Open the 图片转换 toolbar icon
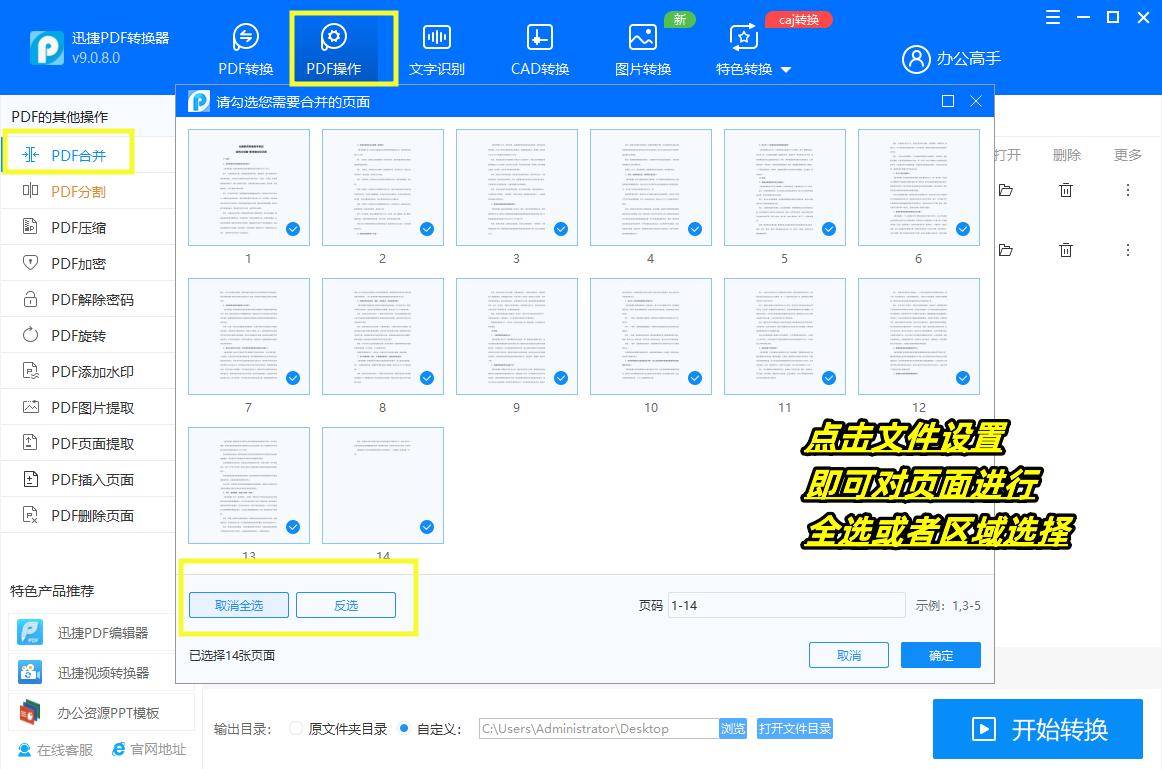Screen dimensions: 1162x769 [x=643, y=37]
